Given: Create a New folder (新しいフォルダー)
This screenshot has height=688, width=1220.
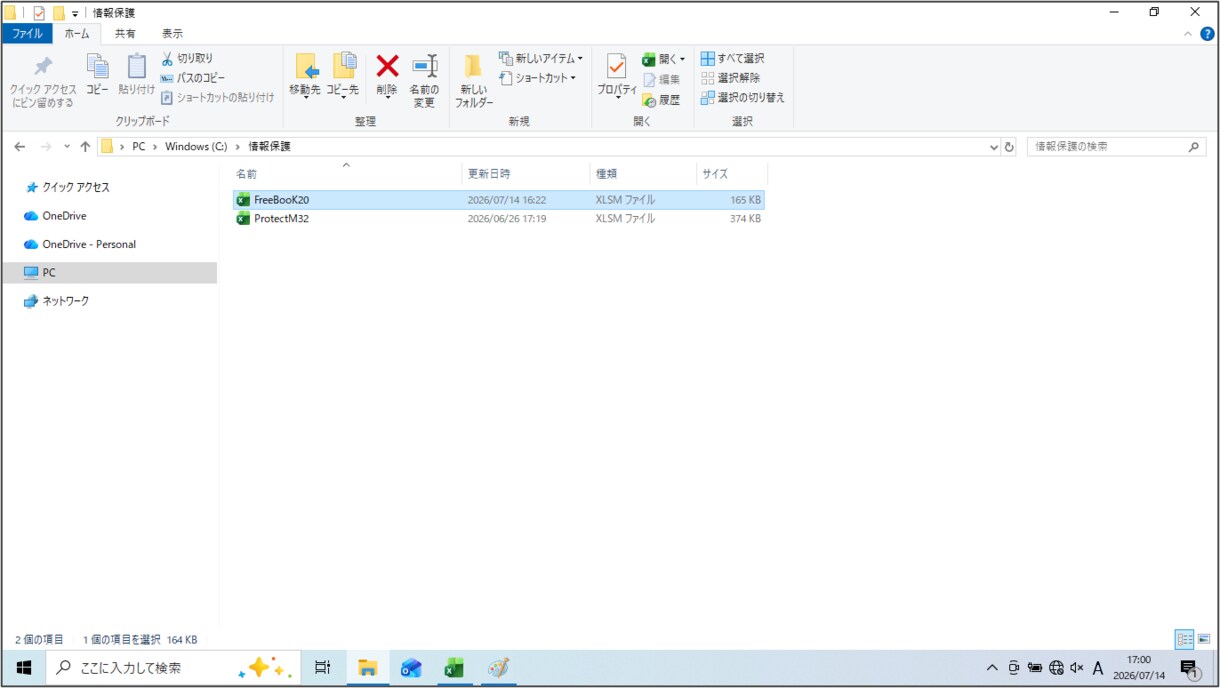Looking at the screenshot, I should [474, 81].
